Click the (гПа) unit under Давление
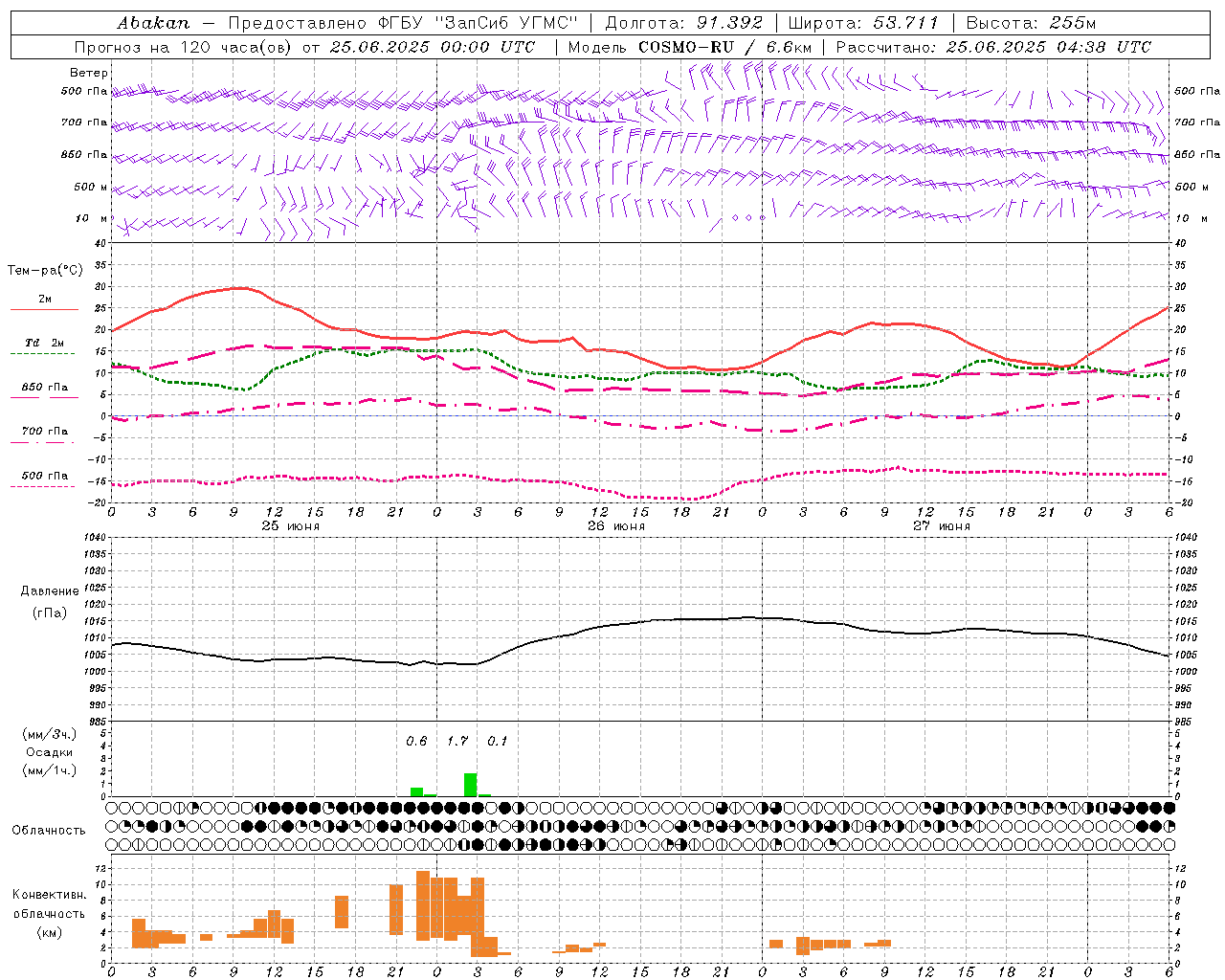 [x=50, y=612]
